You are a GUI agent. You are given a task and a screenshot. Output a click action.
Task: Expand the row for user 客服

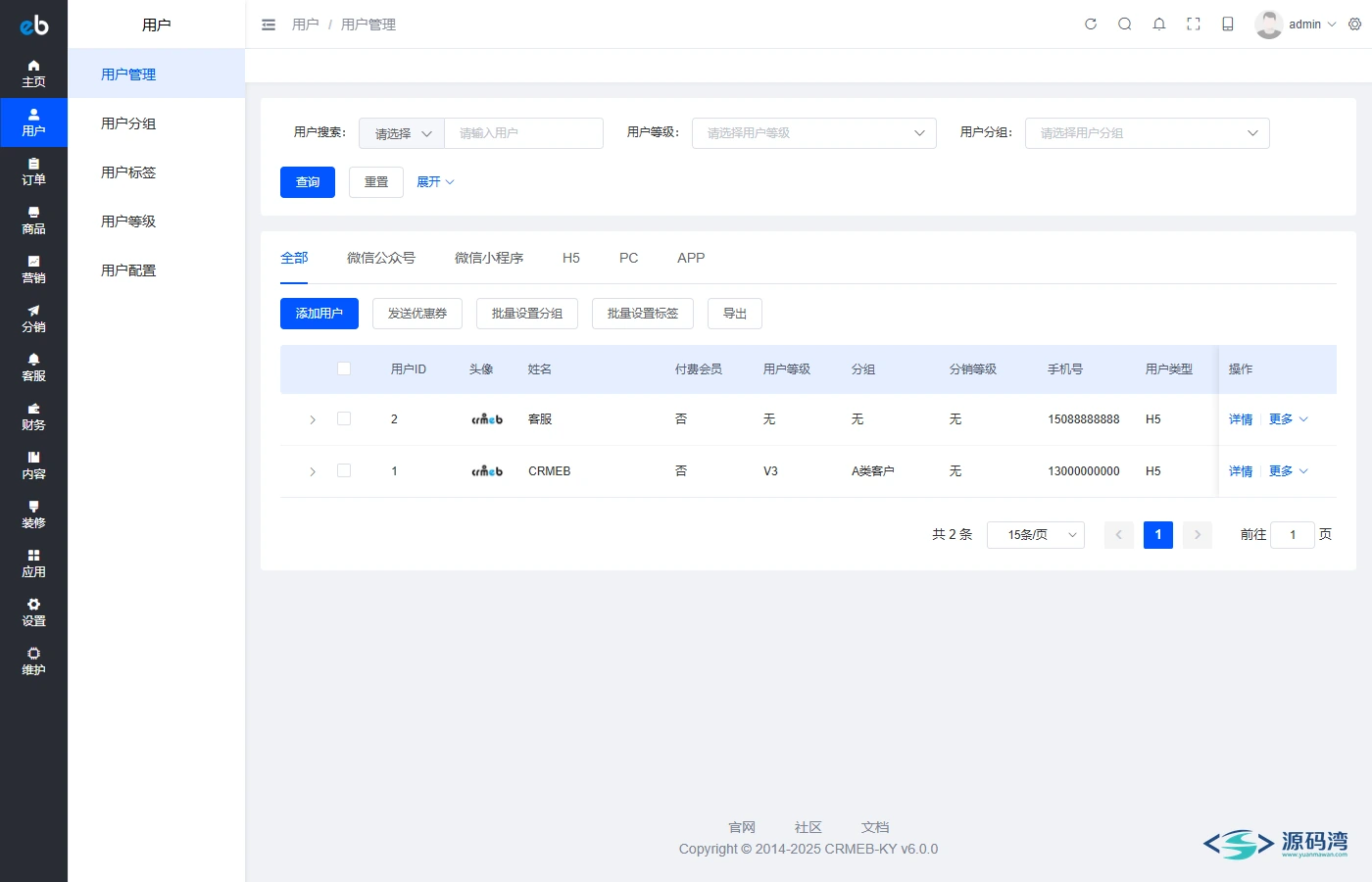point(313,419)
